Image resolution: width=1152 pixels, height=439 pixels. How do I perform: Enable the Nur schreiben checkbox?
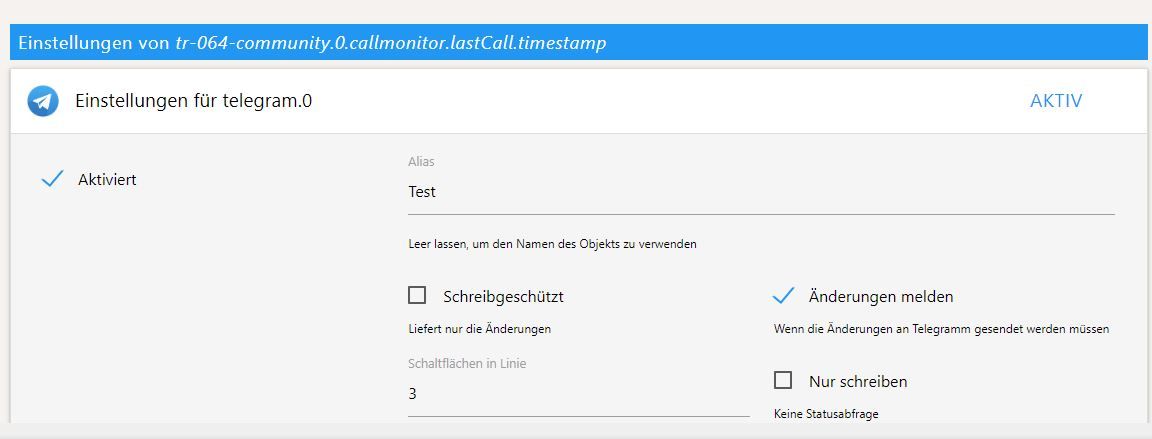[783, 380]
